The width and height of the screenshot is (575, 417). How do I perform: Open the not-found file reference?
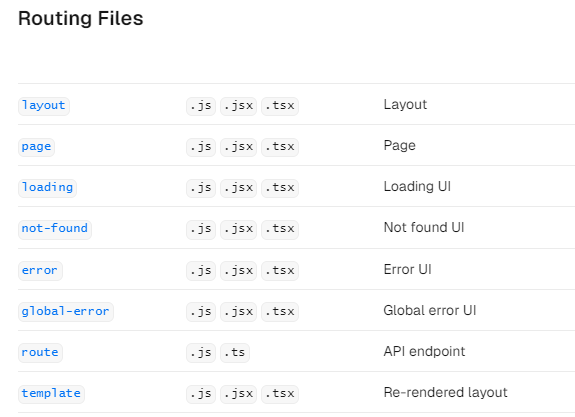click(55, 230)
